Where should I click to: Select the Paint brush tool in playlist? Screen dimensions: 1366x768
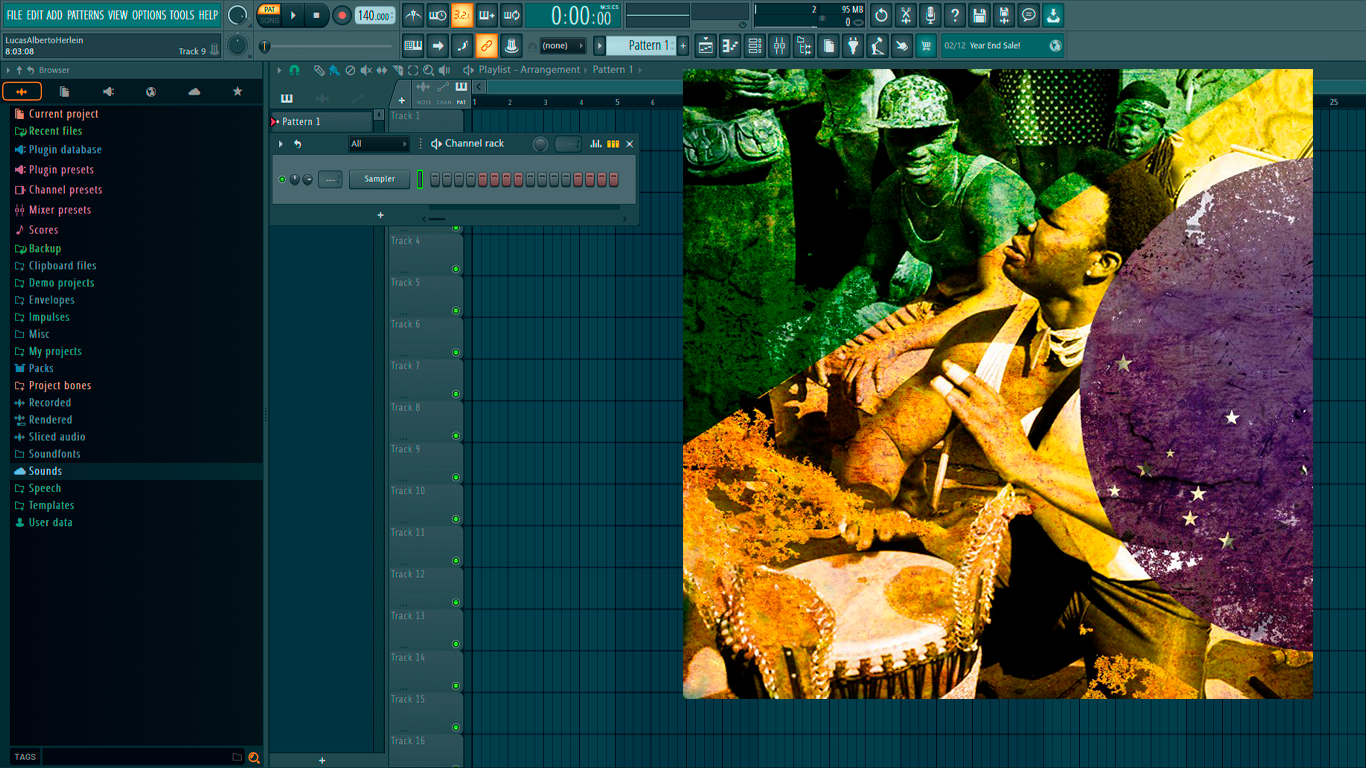334,70
